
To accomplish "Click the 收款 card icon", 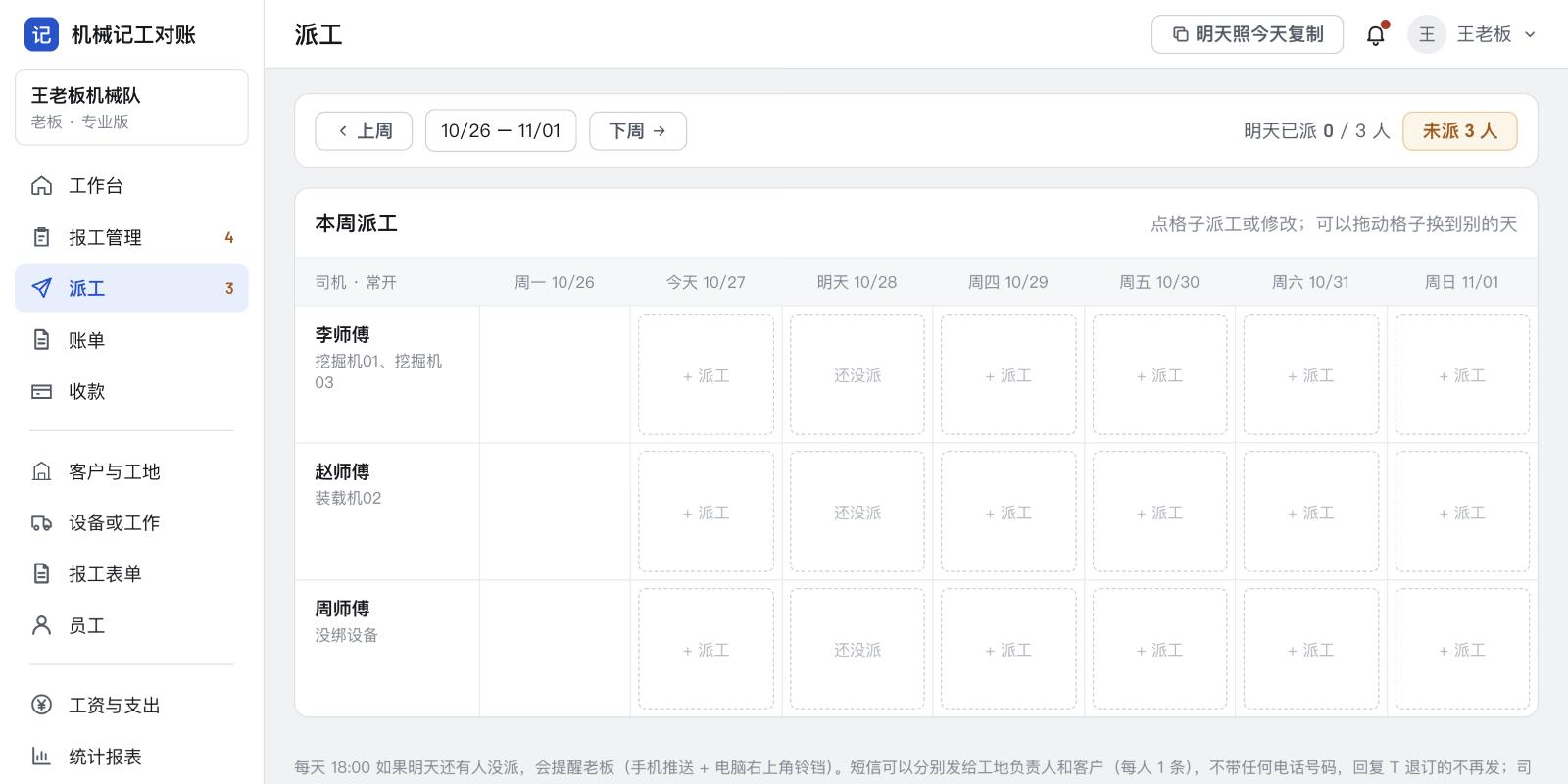I will (41, 391).
